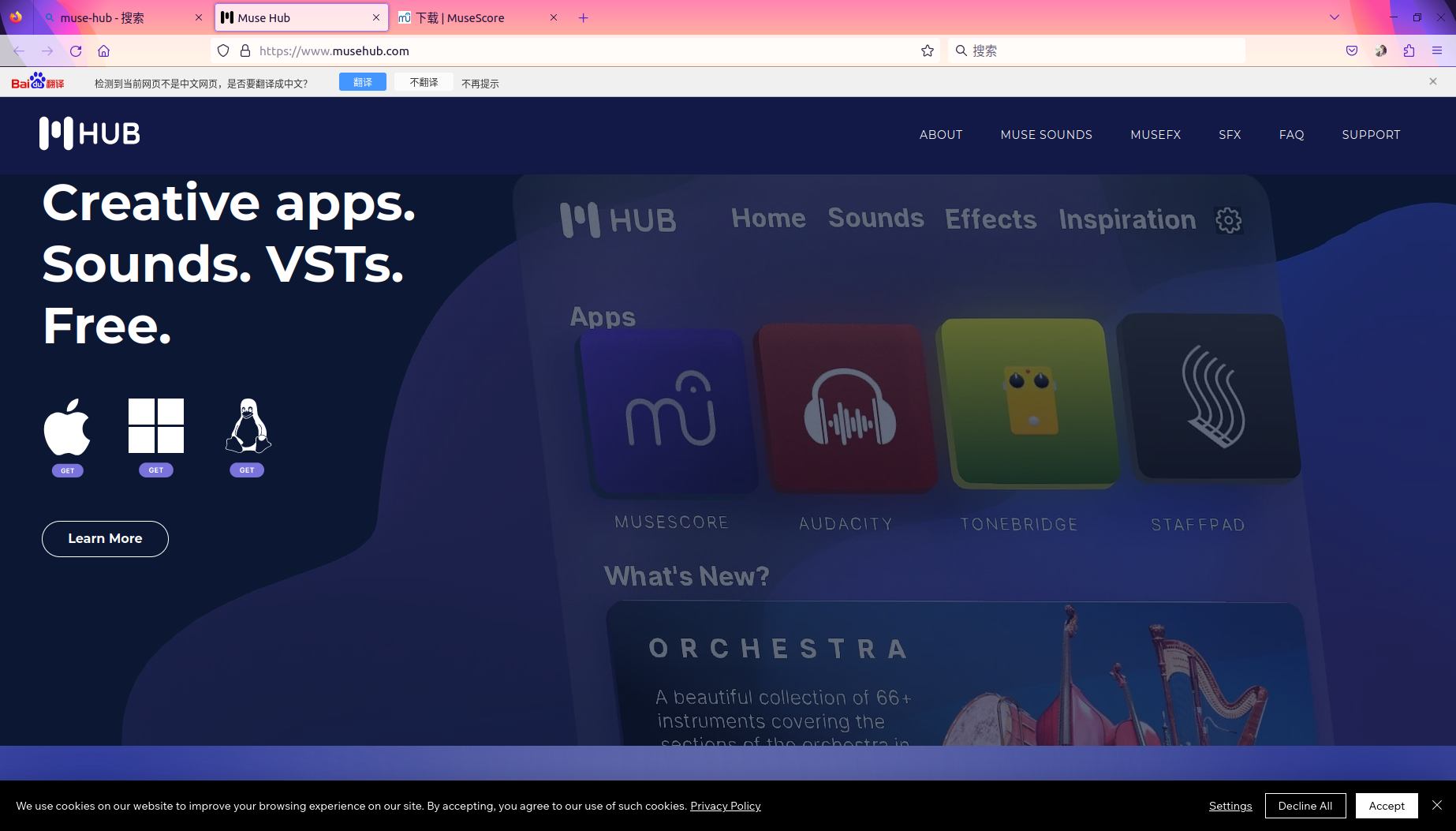Click the Windows logo download icon
Image resolution: width=1456 pixels, height=831 pixels.
(x=156, y=425)
